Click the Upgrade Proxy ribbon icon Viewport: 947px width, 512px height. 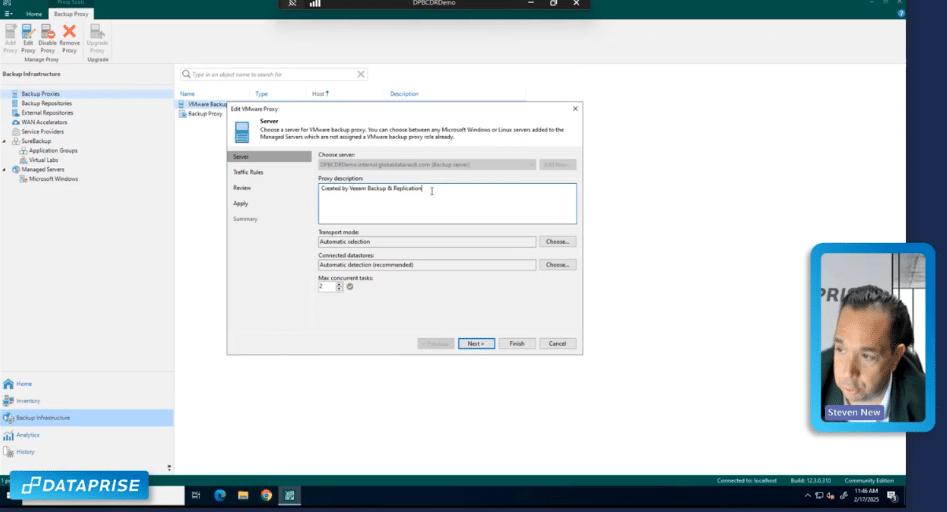(x=97, y=38)
